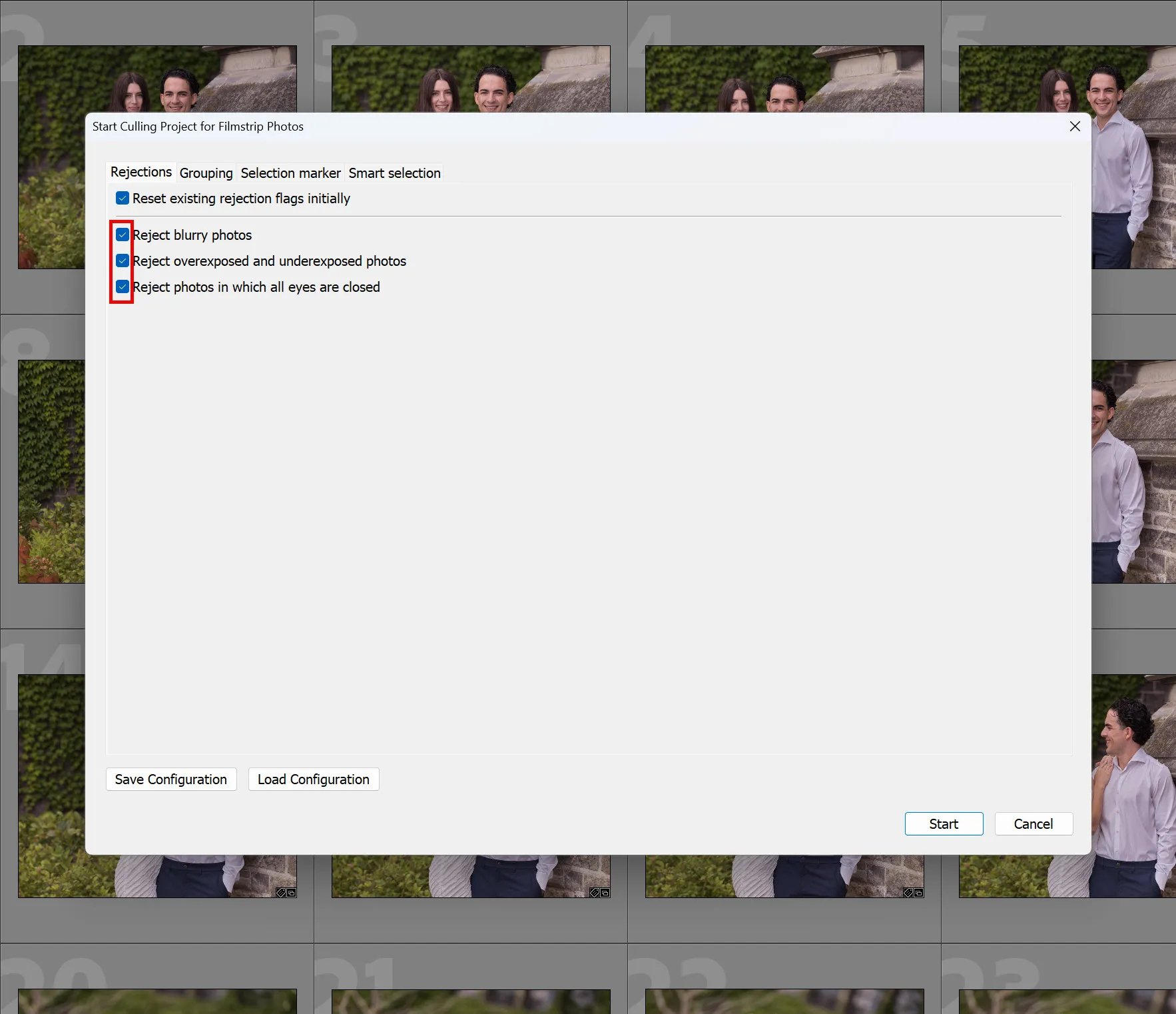Disable rejecting blurry photos
Screen dimensions: 1176x1014
point(123,235)
